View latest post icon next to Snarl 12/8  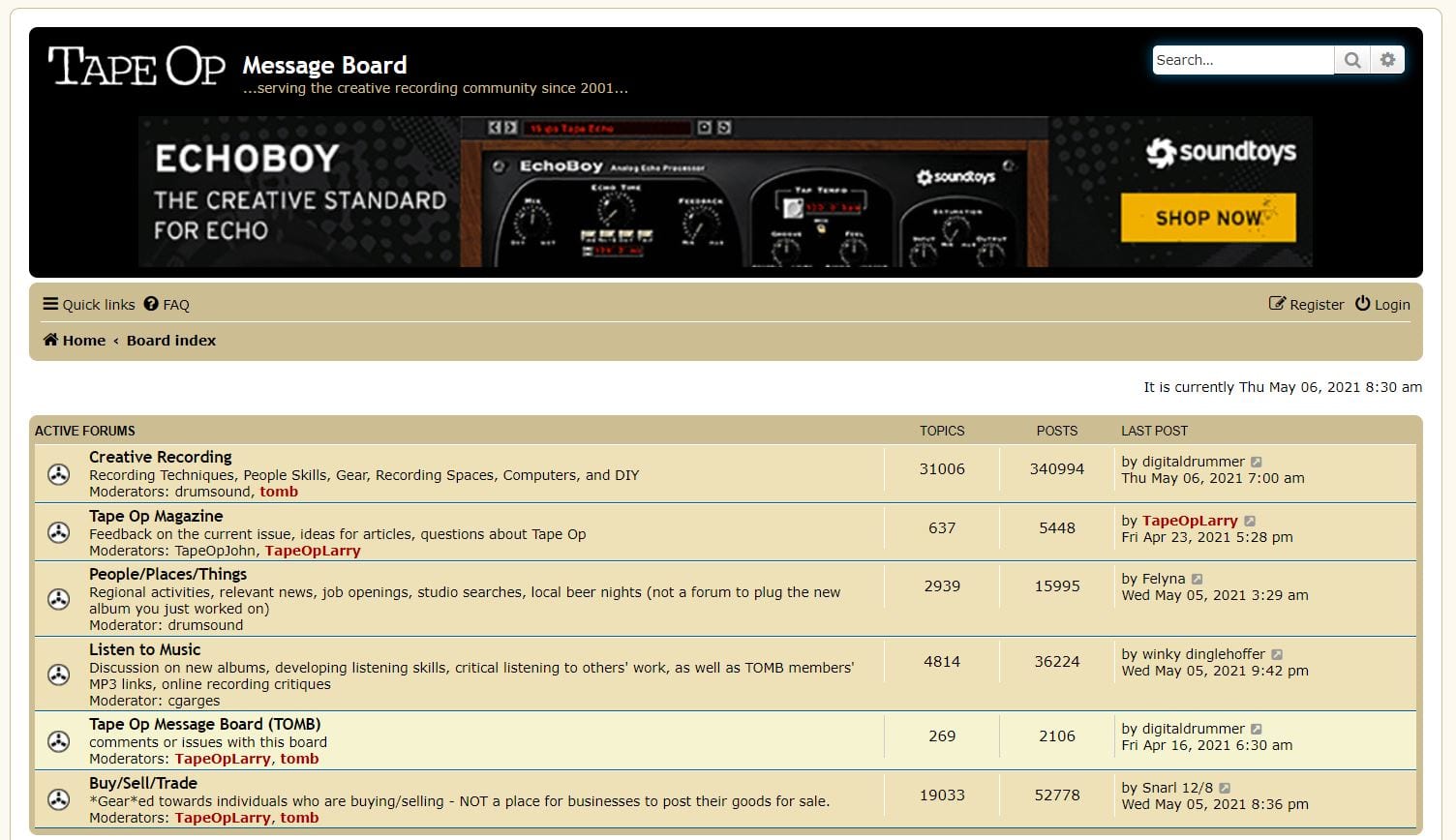(x=1225, y=789)
